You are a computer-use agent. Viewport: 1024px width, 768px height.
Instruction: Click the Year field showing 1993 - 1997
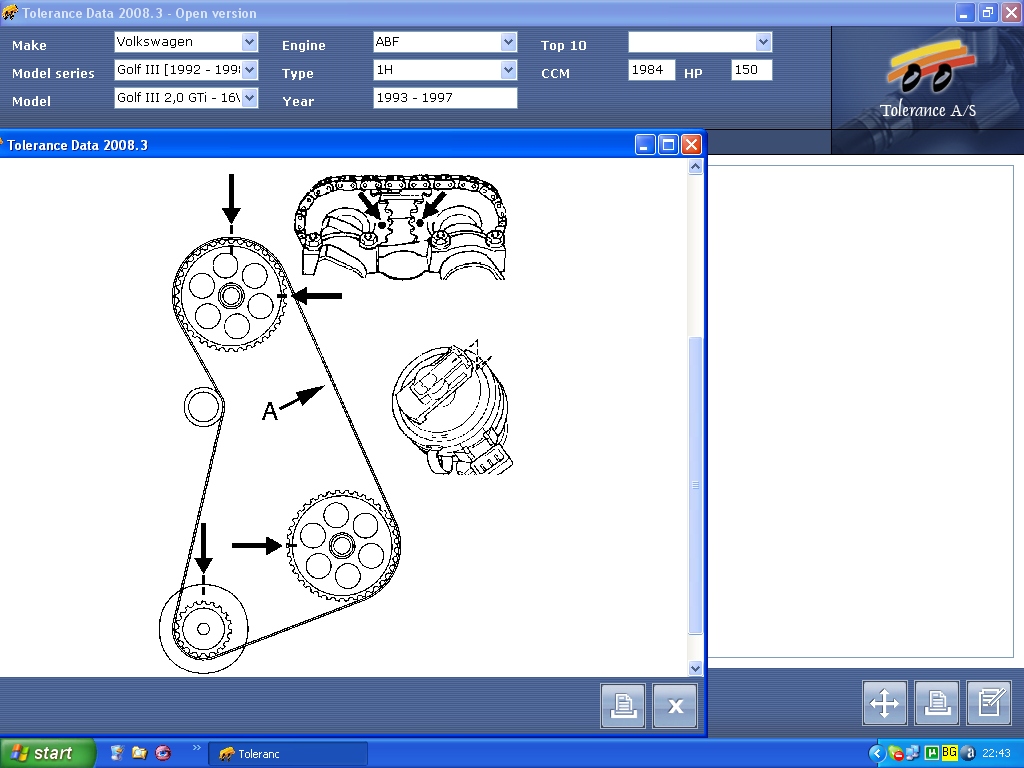coord(445,98)
